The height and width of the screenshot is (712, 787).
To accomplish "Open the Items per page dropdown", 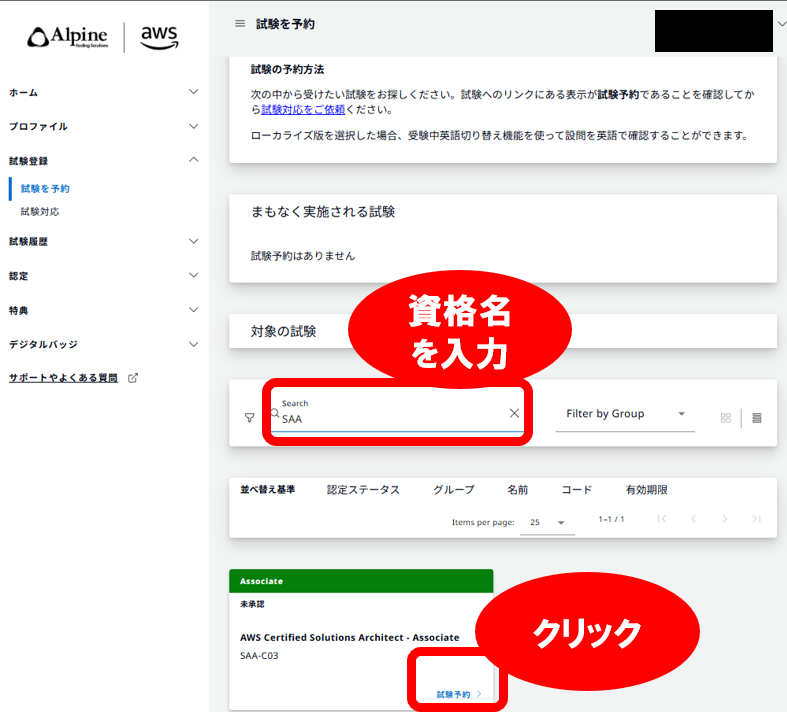I will pyautogui.click(x=547, y=522).
